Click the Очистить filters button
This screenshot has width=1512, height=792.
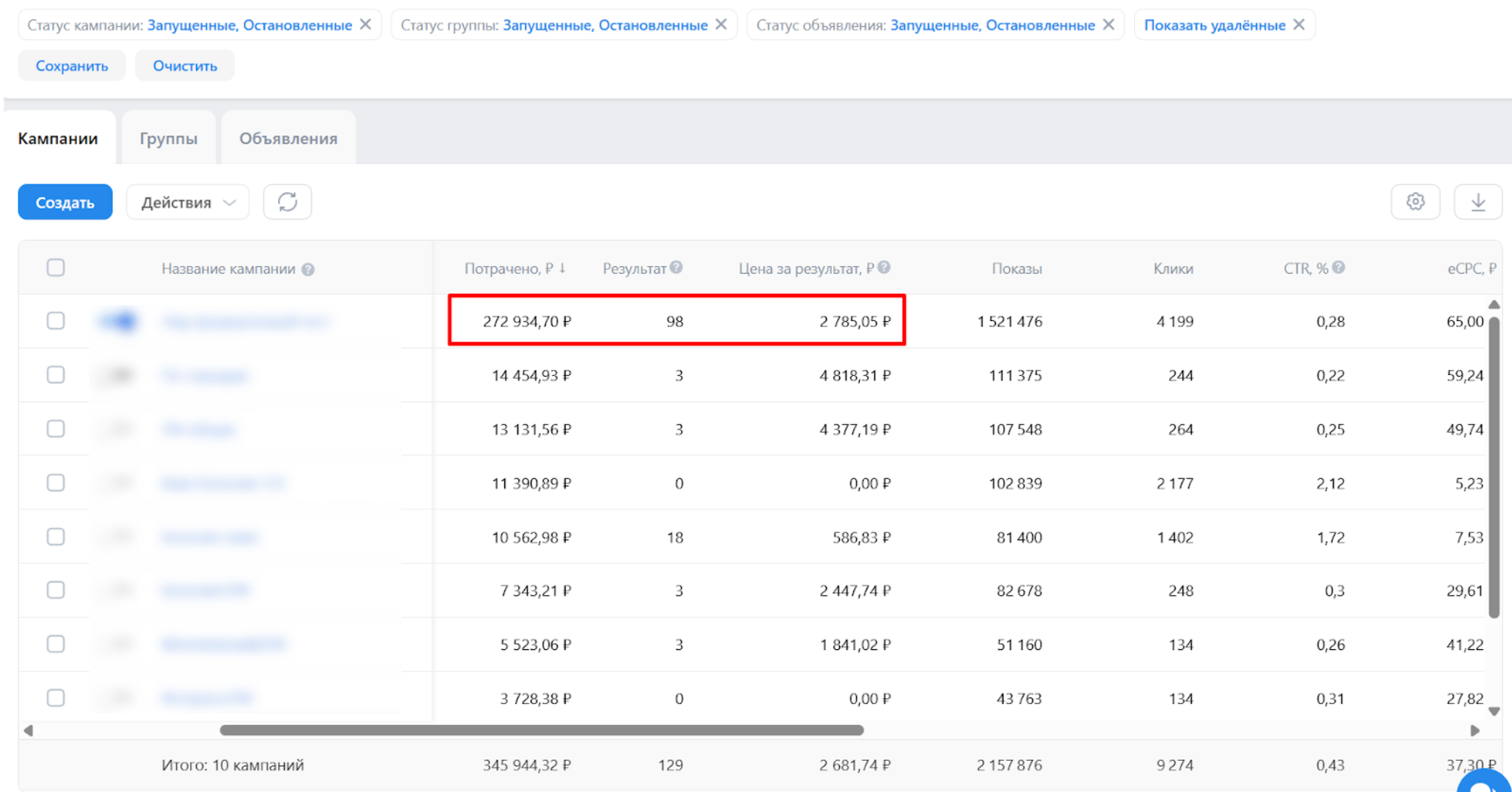pyautogui.click(x=185, y=66)
